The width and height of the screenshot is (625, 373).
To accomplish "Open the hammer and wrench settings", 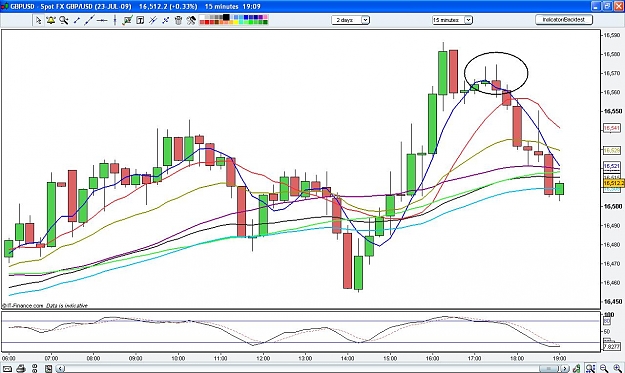I will click(191, 20).
